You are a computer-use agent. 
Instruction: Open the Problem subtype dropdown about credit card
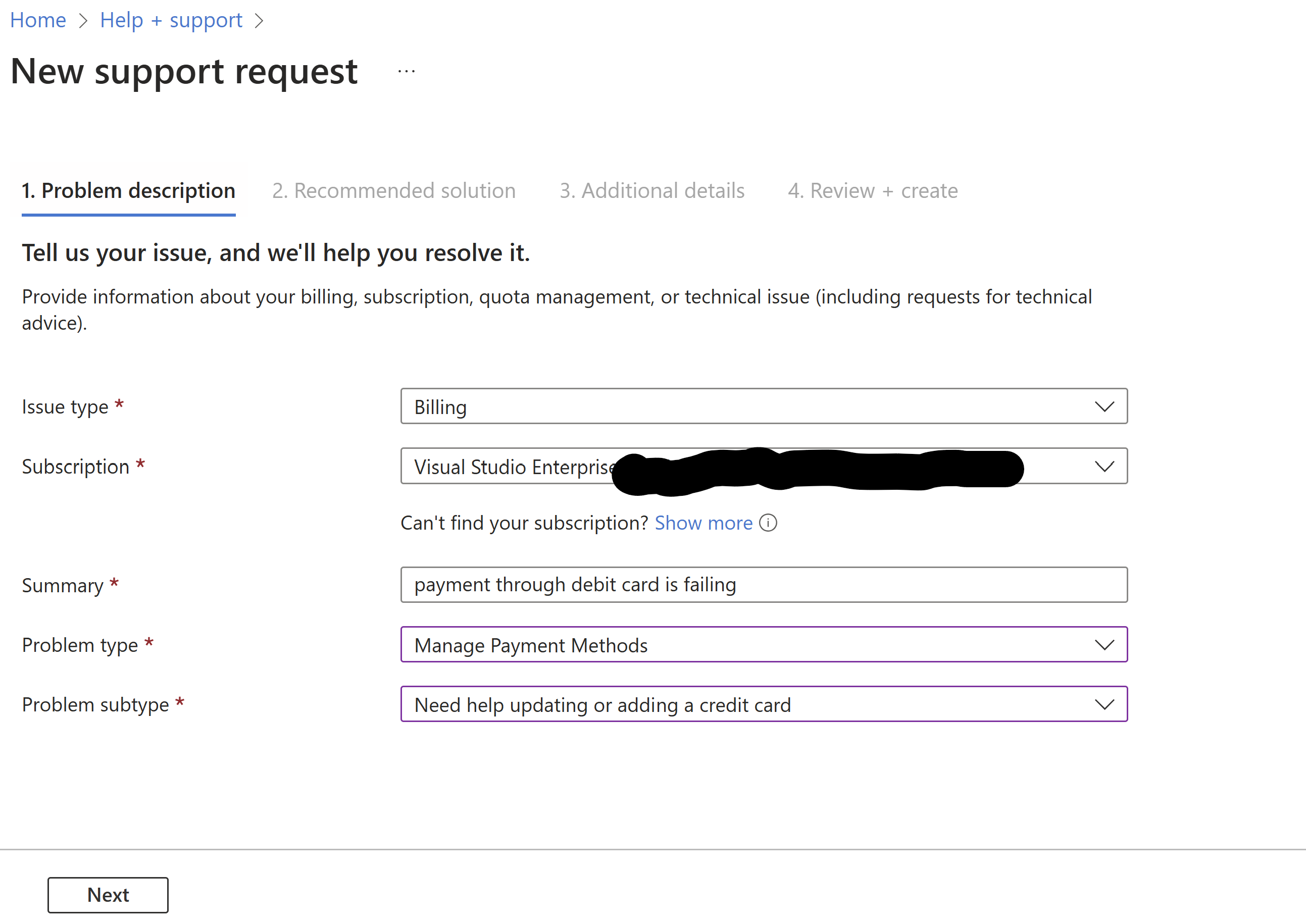pos(764,704)
